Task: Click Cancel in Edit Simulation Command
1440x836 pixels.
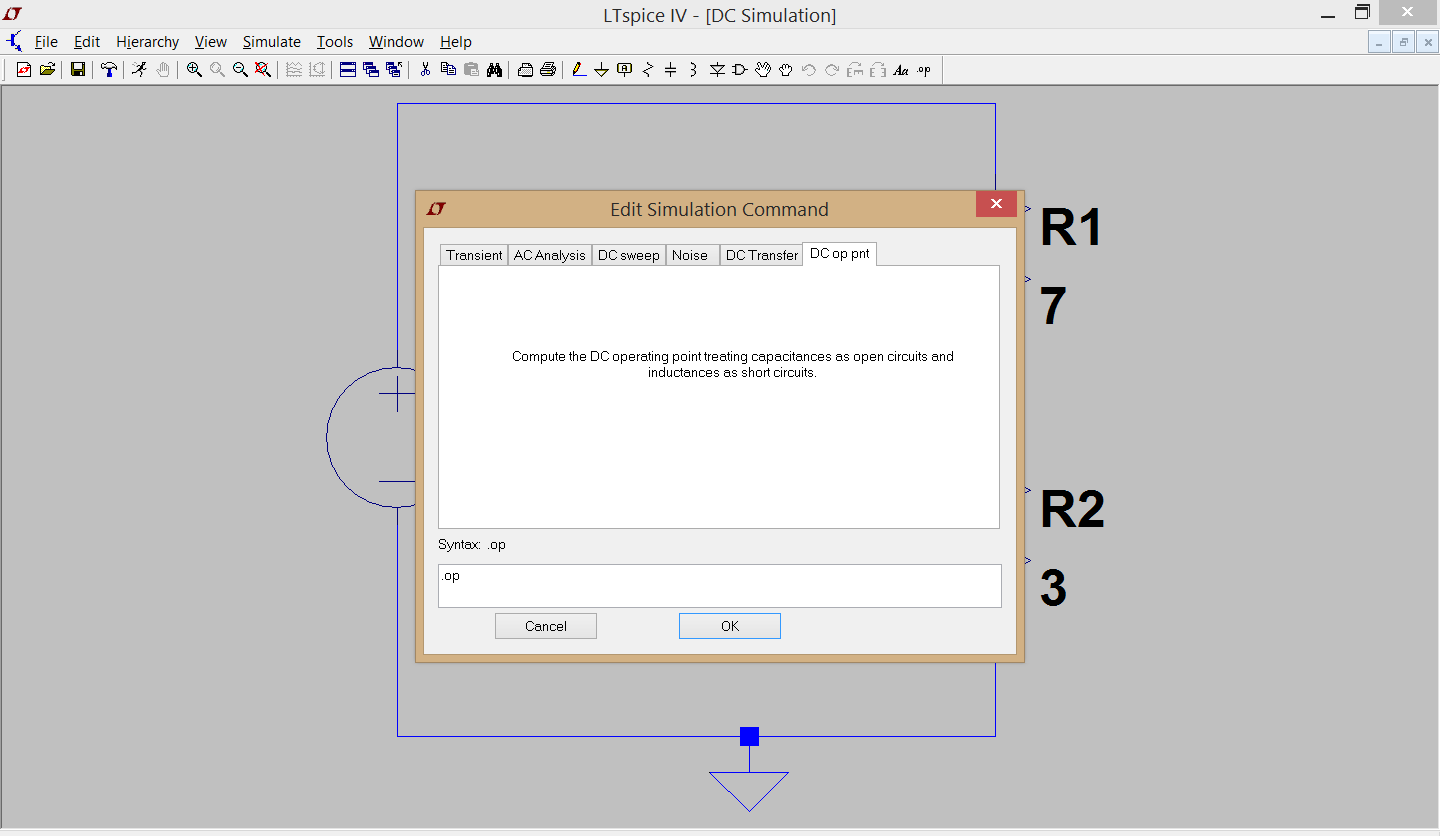Action: pyautogui.click(x=546, y=626)
